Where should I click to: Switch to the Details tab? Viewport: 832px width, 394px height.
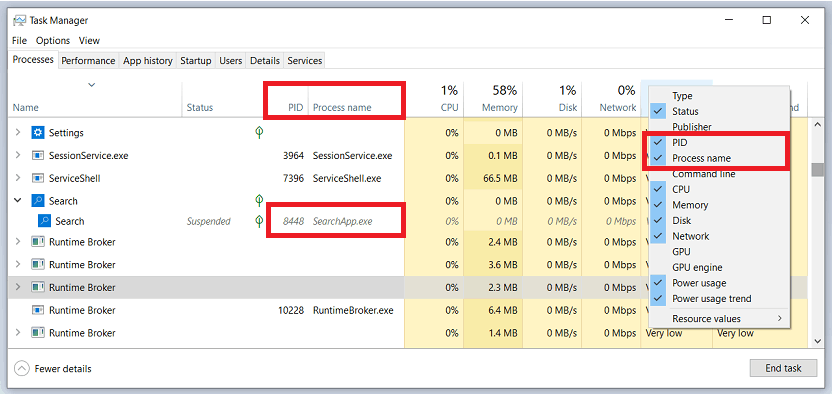265,60
